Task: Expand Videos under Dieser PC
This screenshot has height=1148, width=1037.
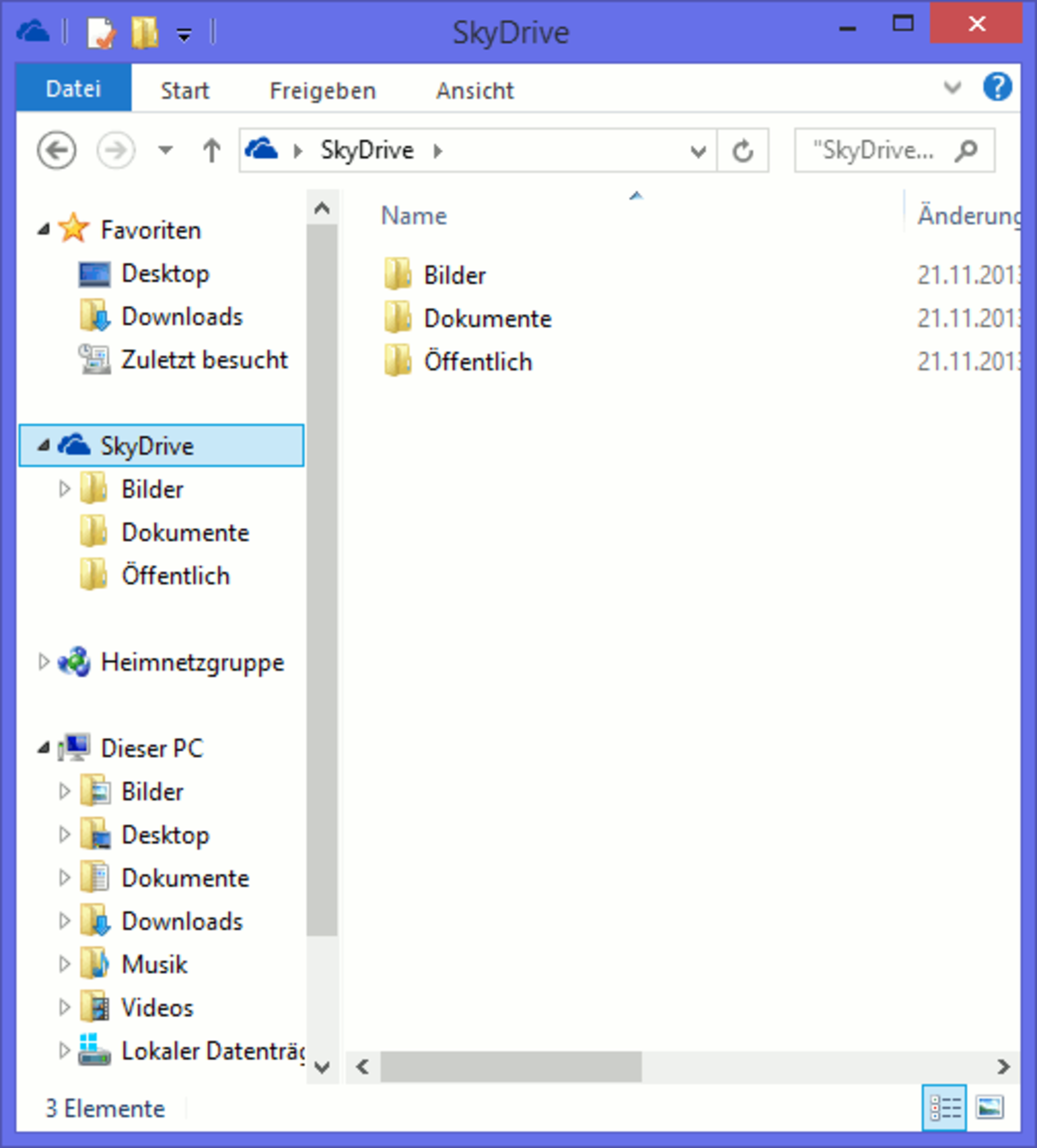Action: click(65, 1007)
